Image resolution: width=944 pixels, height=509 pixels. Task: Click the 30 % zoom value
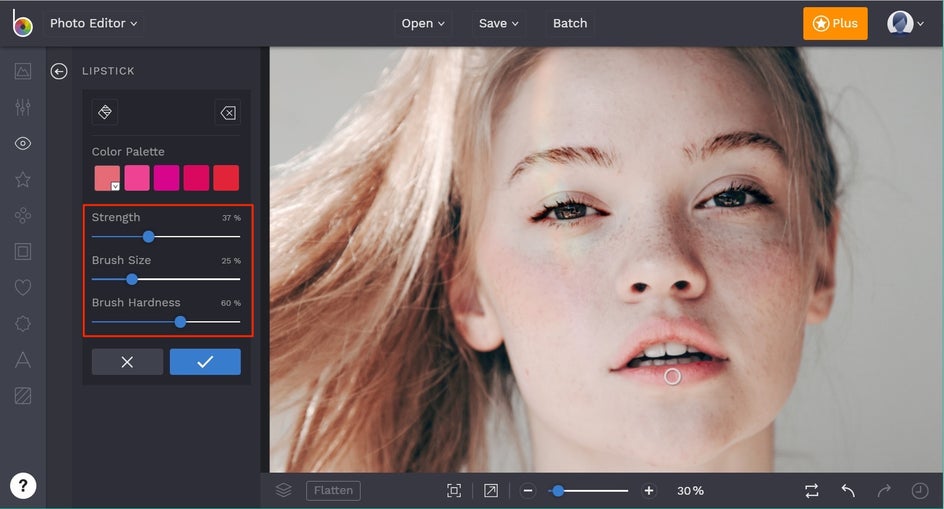690,491
